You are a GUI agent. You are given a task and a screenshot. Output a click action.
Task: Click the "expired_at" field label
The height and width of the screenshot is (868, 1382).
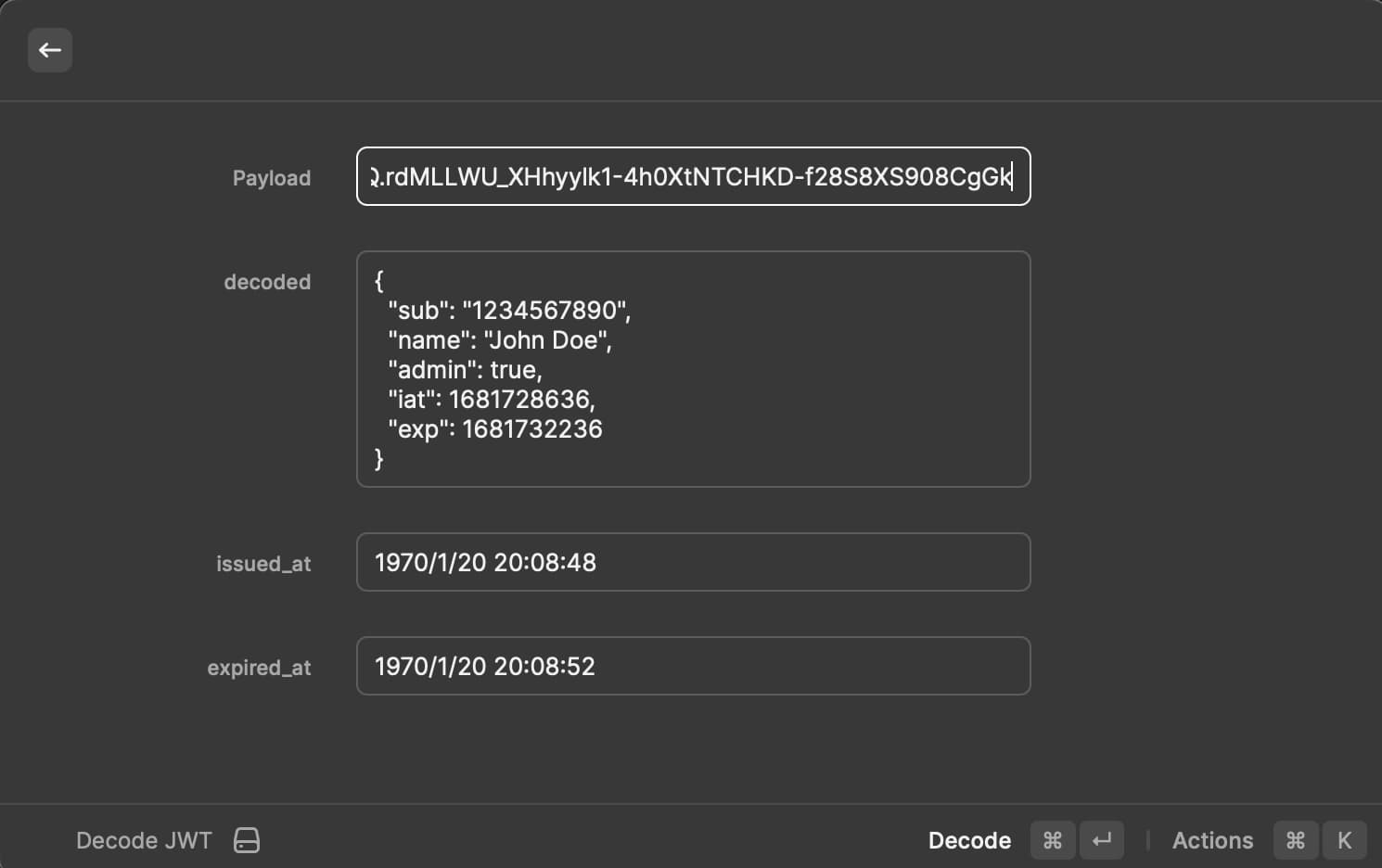259,668
